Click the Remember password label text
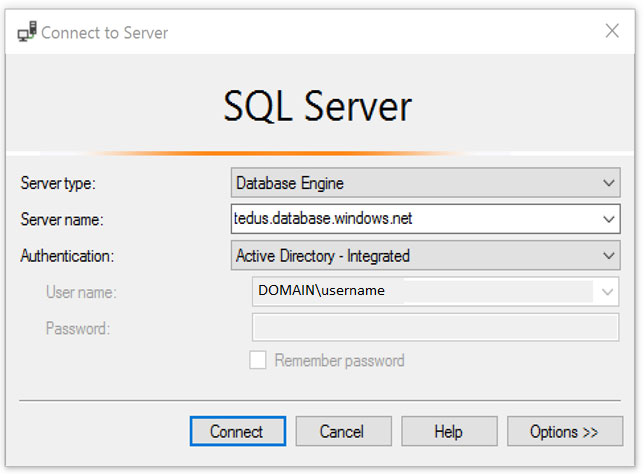This screenshot has width=644, height=474. pyautogui.click(x=339, y=361)
